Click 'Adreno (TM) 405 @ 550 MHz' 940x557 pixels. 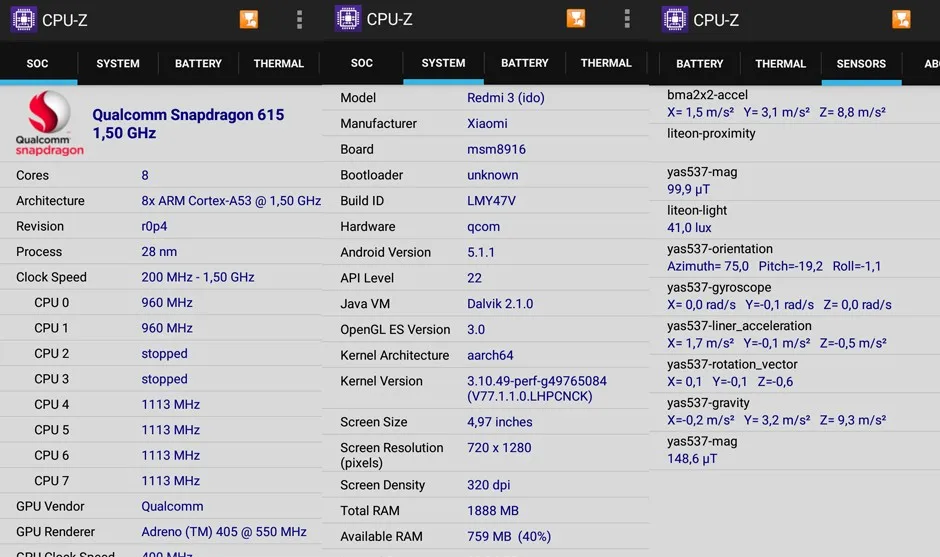[x=224, y=532]
